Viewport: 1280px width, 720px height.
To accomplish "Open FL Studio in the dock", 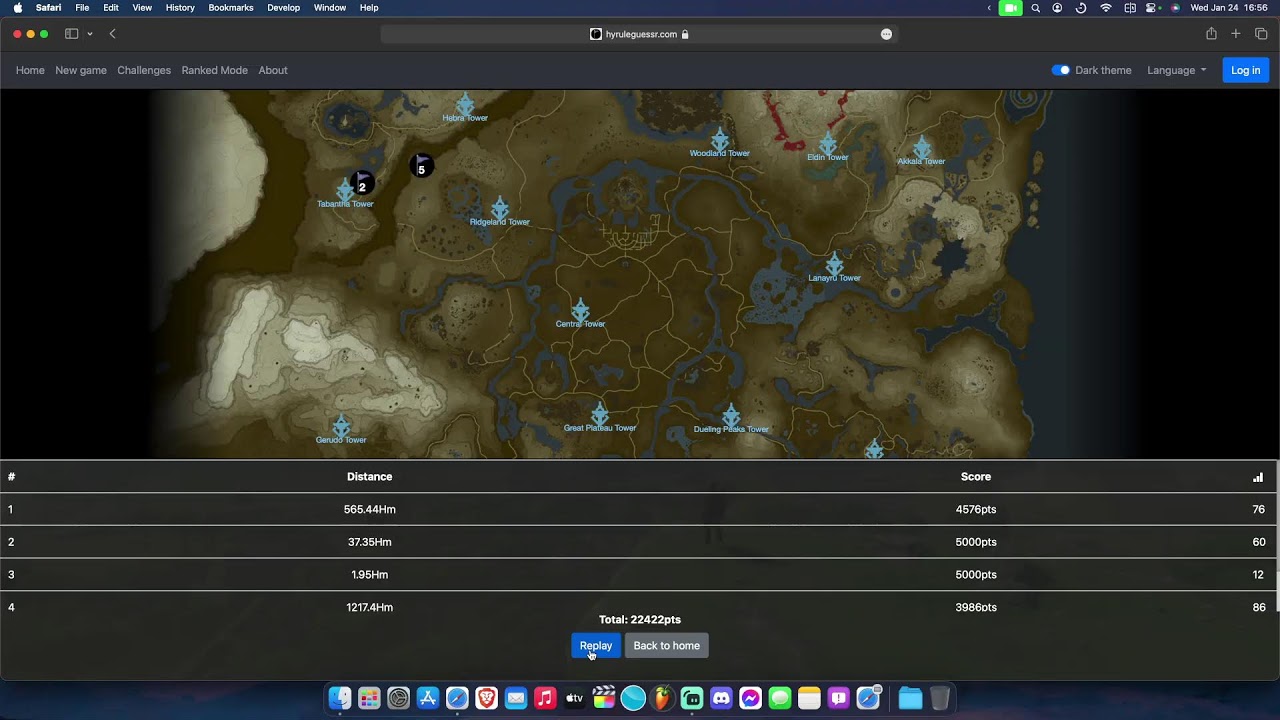I will (x=662, y=698).
